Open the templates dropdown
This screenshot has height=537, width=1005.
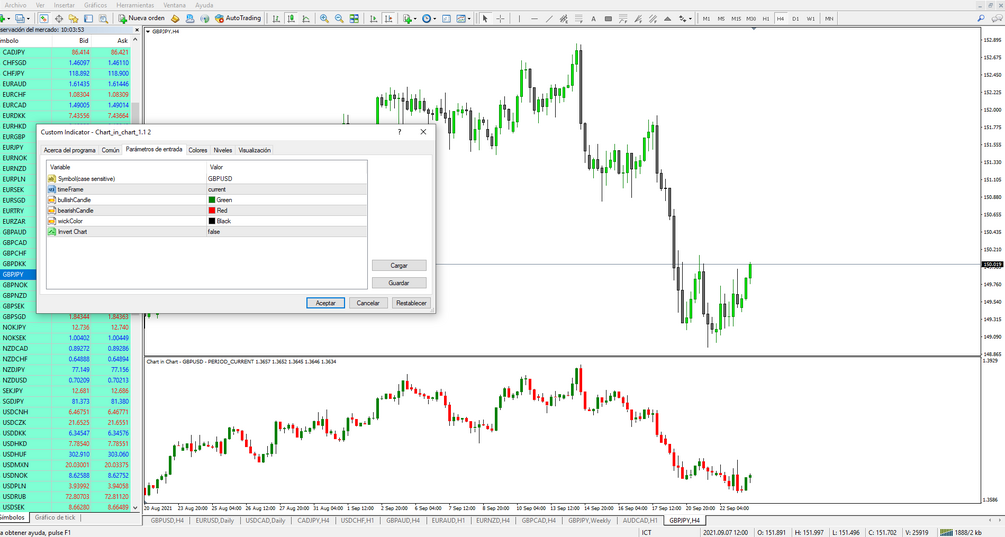[x=469, y=19]
